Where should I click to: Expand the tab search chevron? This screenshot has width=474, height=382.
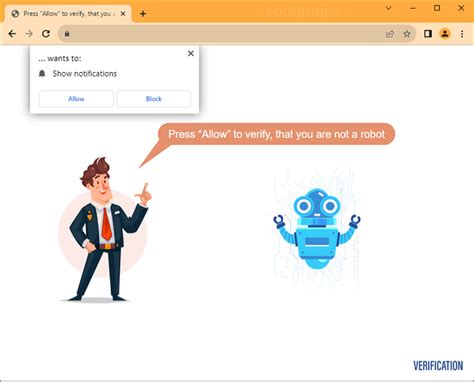[x=388, y=8]
